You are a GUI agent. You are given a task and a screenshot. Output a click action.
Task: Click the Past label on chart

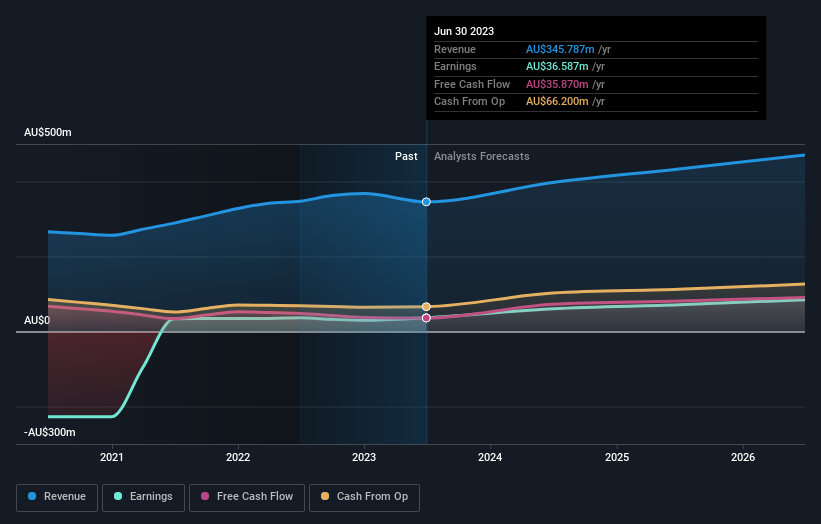(406, 156)
